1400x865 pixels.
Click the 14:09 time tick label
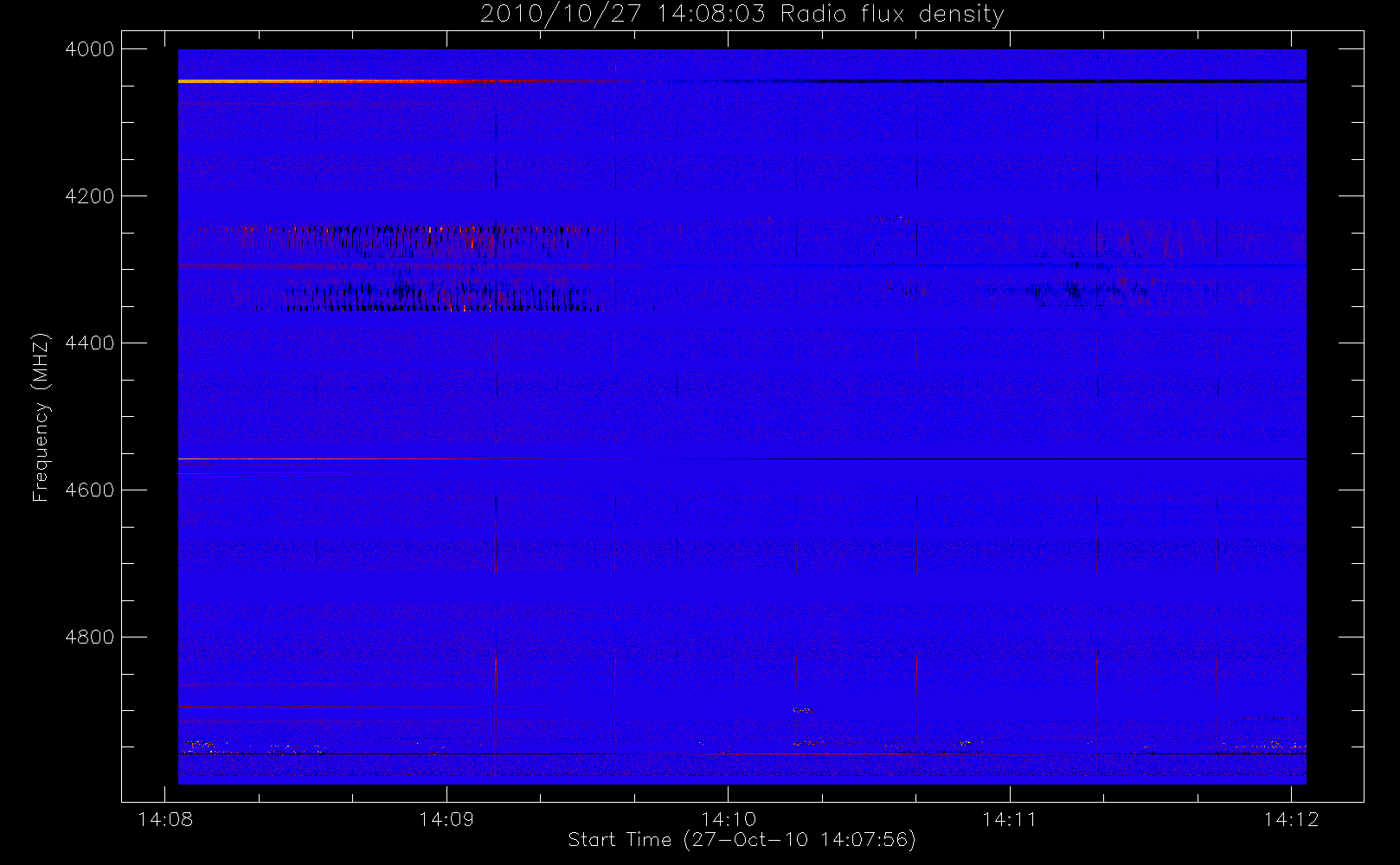446,819
